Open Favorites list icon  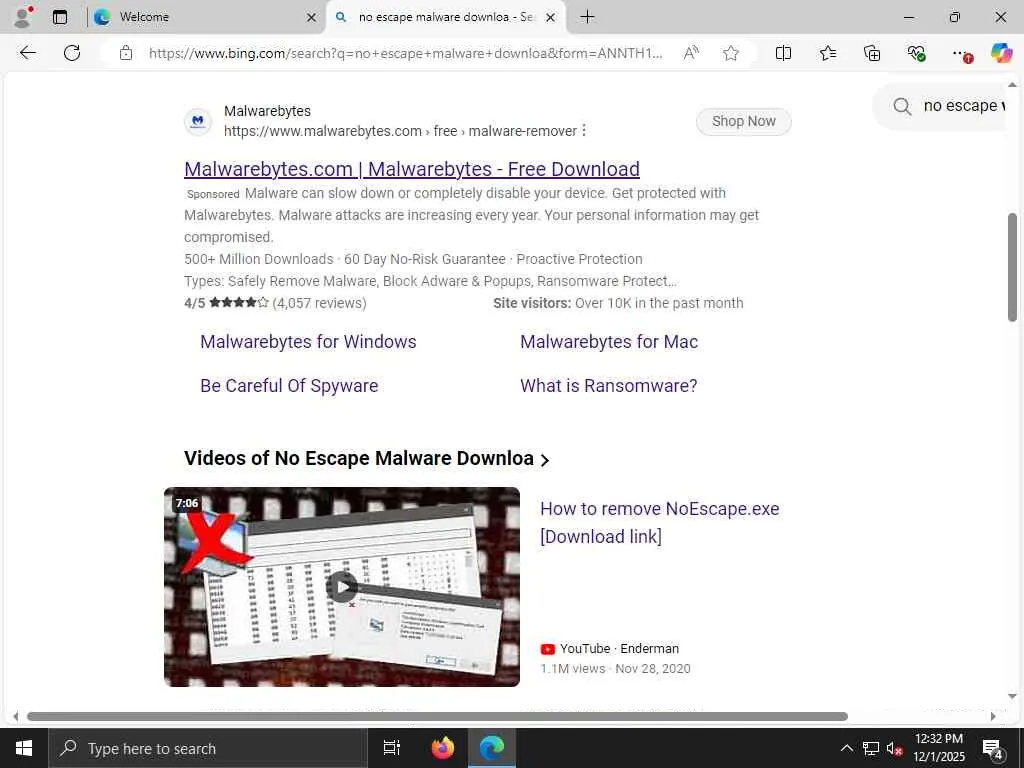click(827, 53)
